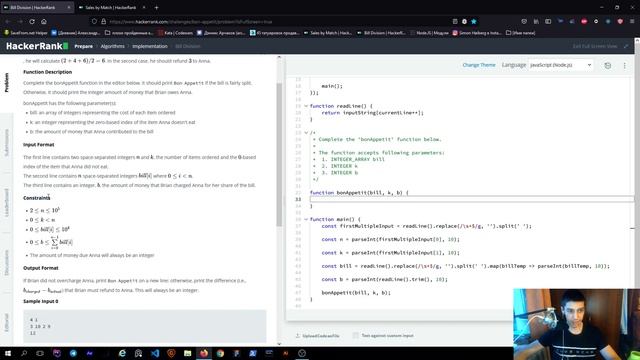Click Upload Code as File
The image size is (640, 360).
[x=317, y=336]
